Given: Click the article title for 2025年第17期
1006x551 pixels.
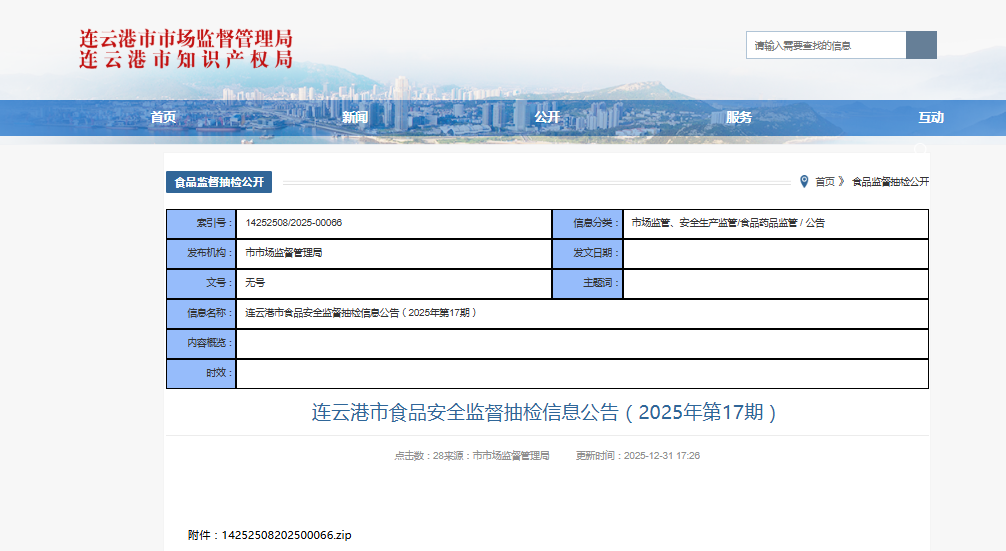Looking at the screenshot, I should pos(545,412).
